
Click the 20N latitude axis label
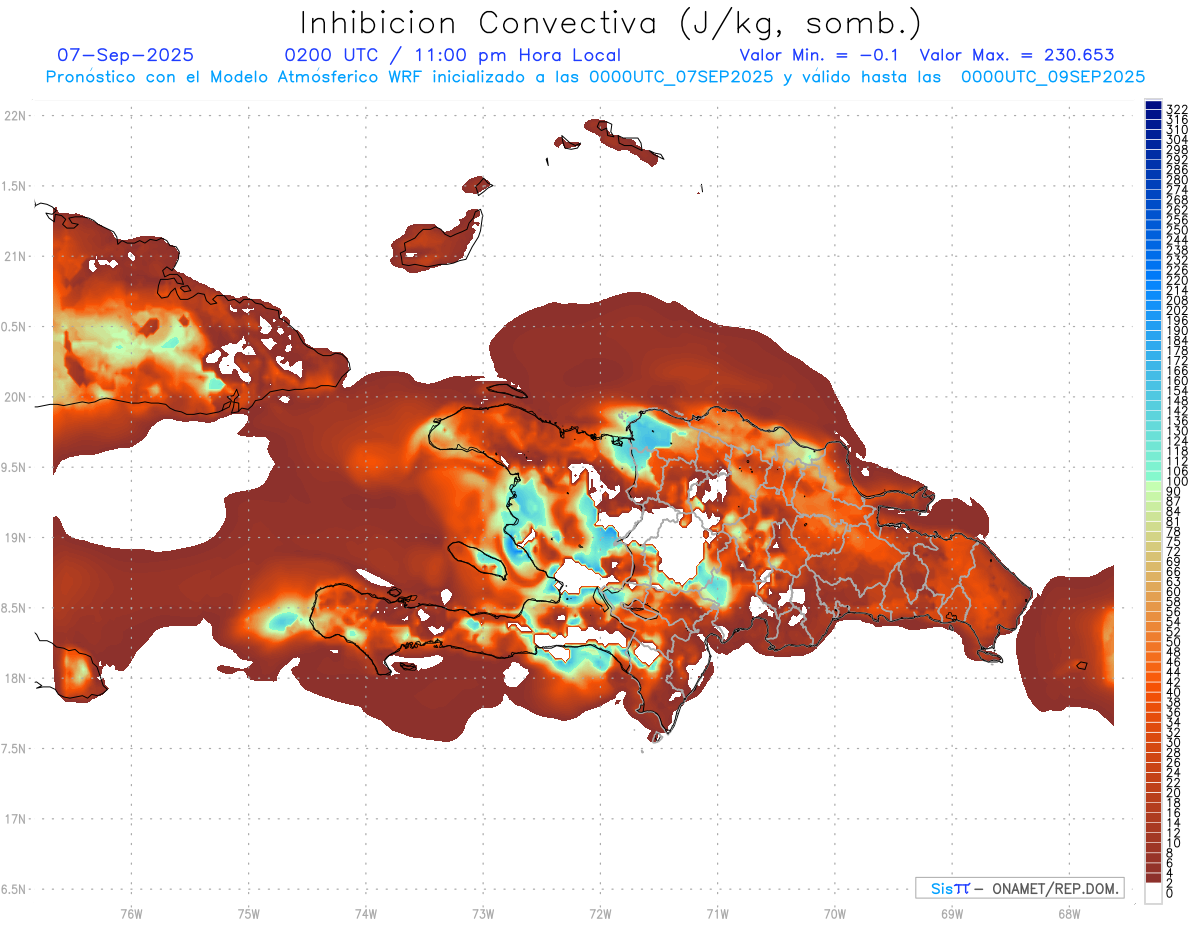tap(14, 397)
